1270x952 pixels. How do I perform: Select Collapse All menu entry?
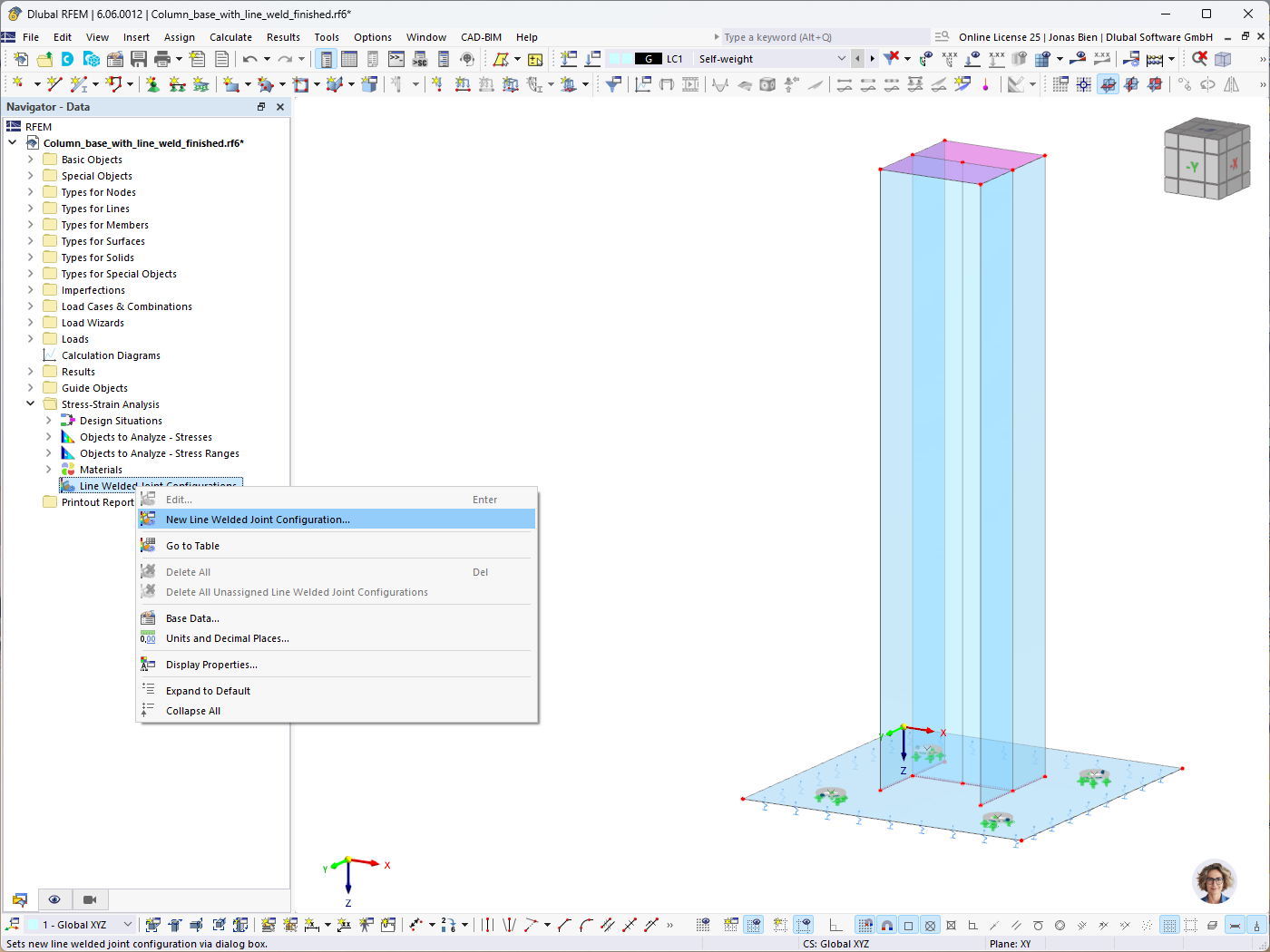coord(337,711)
